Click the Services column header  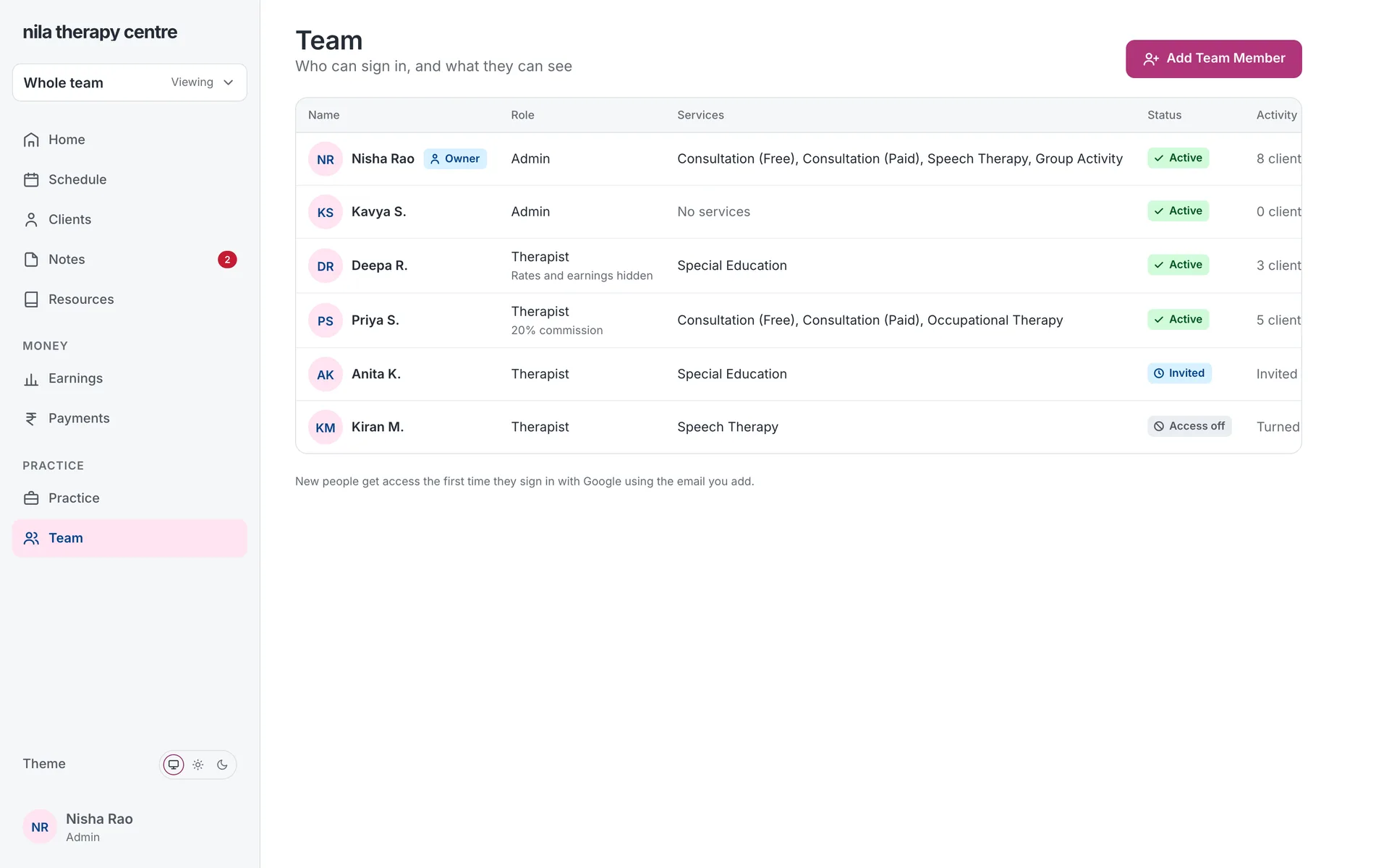700,115
